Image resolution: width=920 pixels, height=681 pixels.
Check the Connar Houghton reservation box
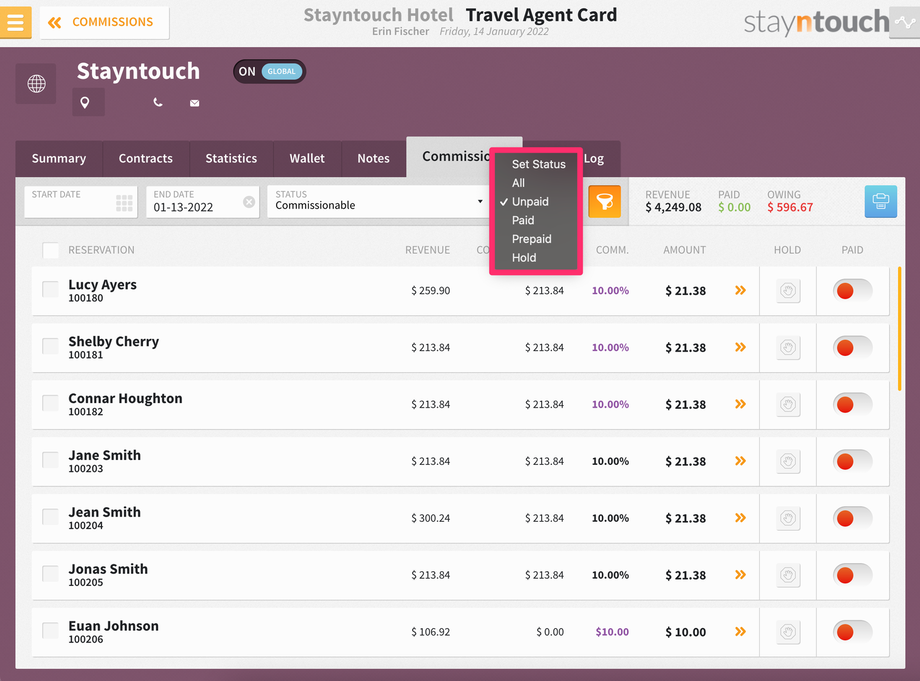pos(50,403)
